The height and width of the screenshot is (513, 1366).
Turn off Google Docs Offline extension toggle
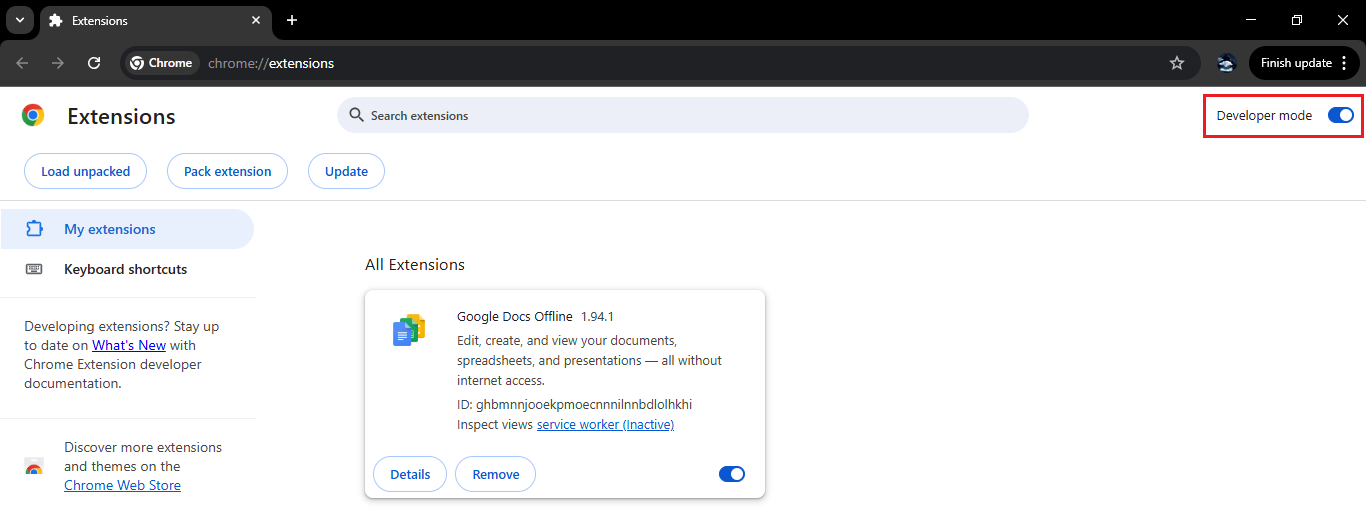coord(732,474)
